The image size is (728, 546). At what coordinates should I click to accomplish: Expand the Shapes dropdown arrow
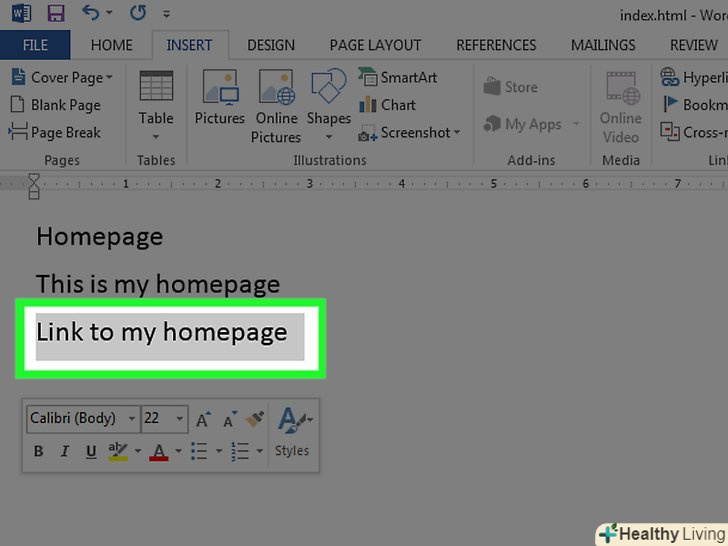329,136
